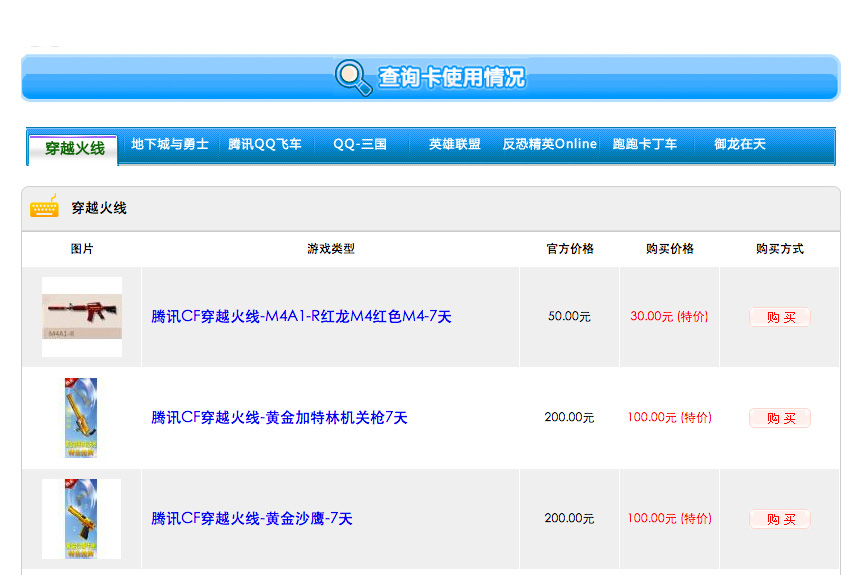
Task: Click the golden Desert Eagle thumbnail
Action: click(x=81, y=519)
